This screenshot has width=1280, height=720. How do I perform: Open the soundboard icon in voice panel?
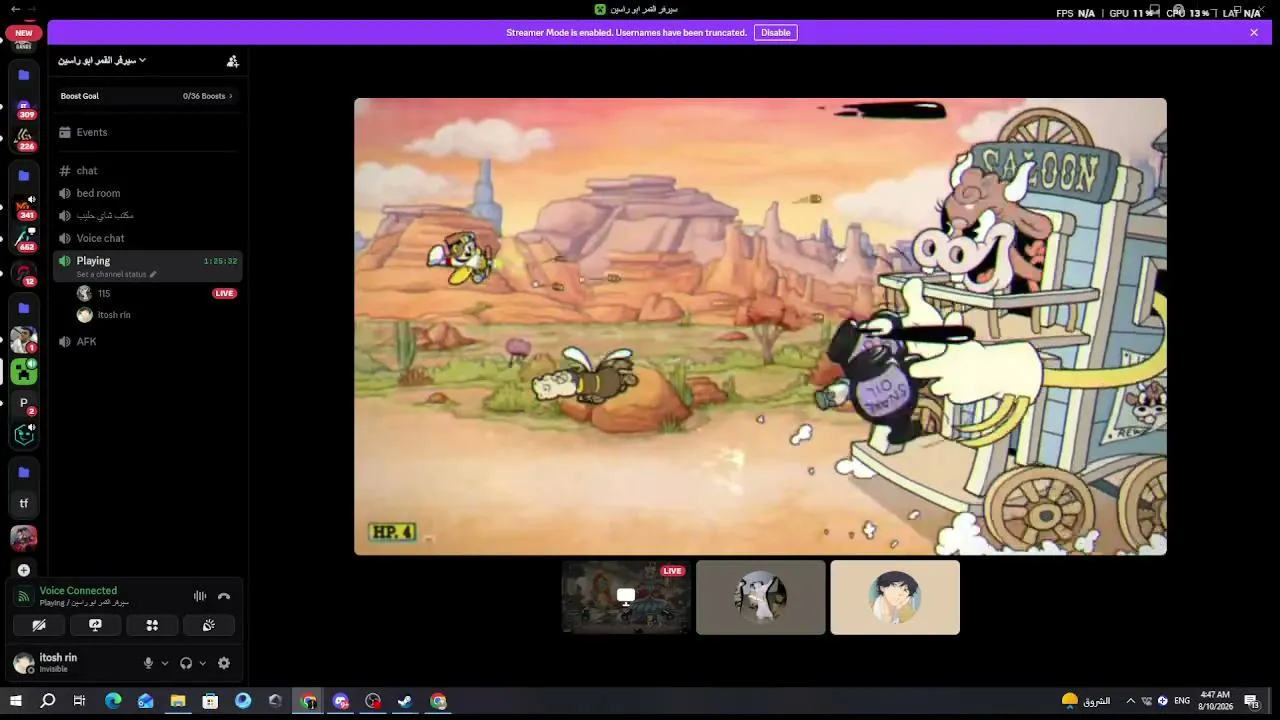coord(208,625)
